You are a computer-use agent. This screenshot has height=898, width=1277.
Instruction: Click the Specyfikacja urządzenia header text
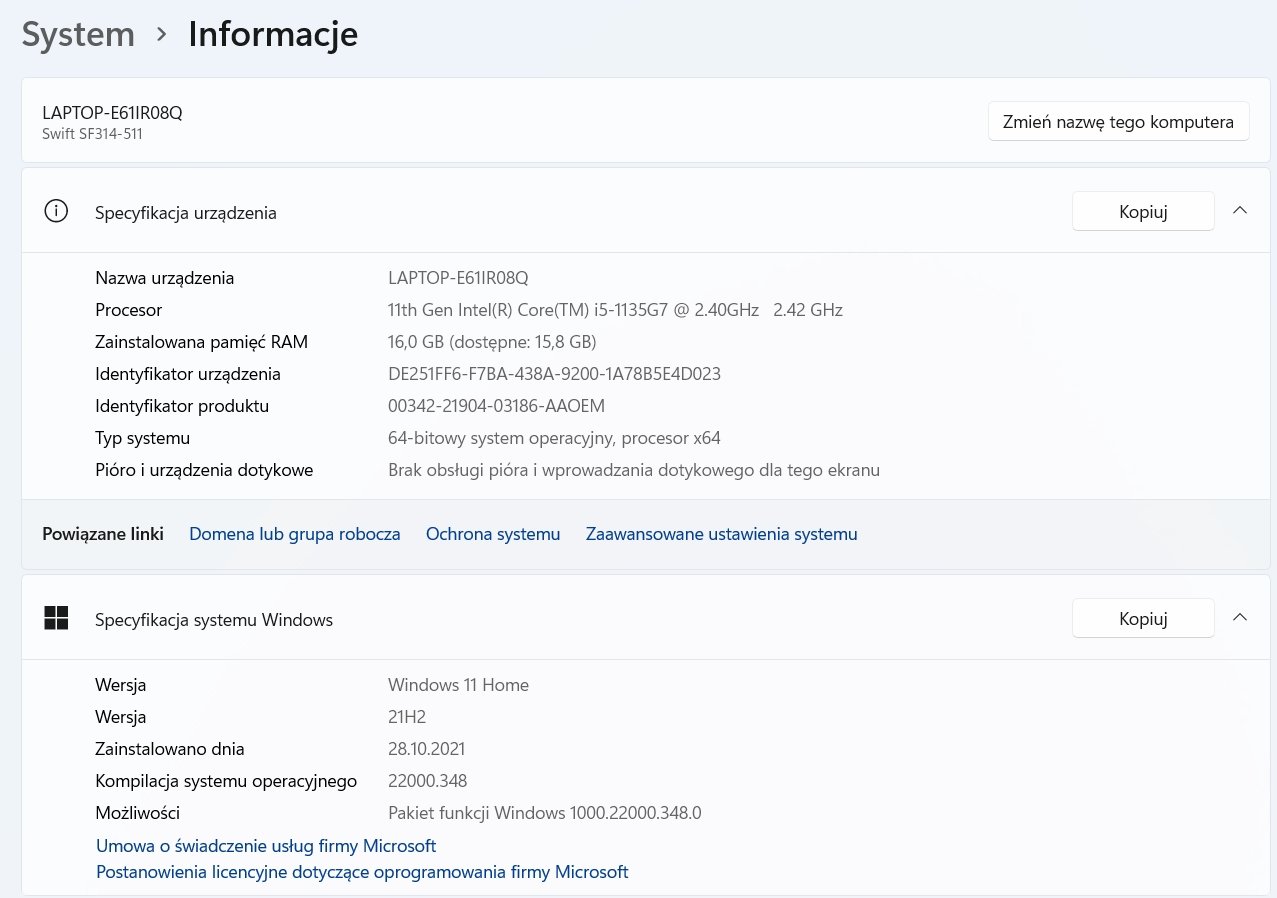[x=186, y=213]
